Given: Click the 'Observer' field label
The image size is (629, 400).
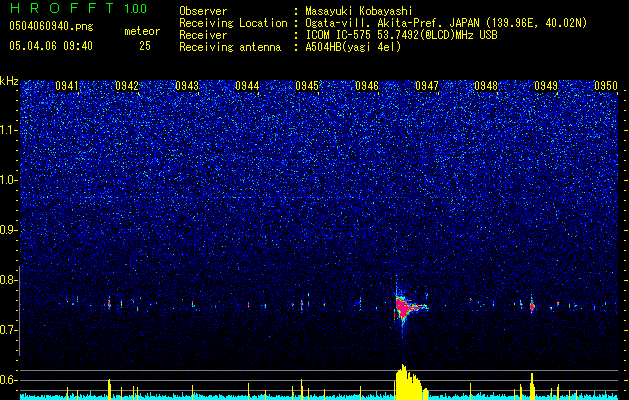Looking at the screenshot, I should click(x=203, y=11).
